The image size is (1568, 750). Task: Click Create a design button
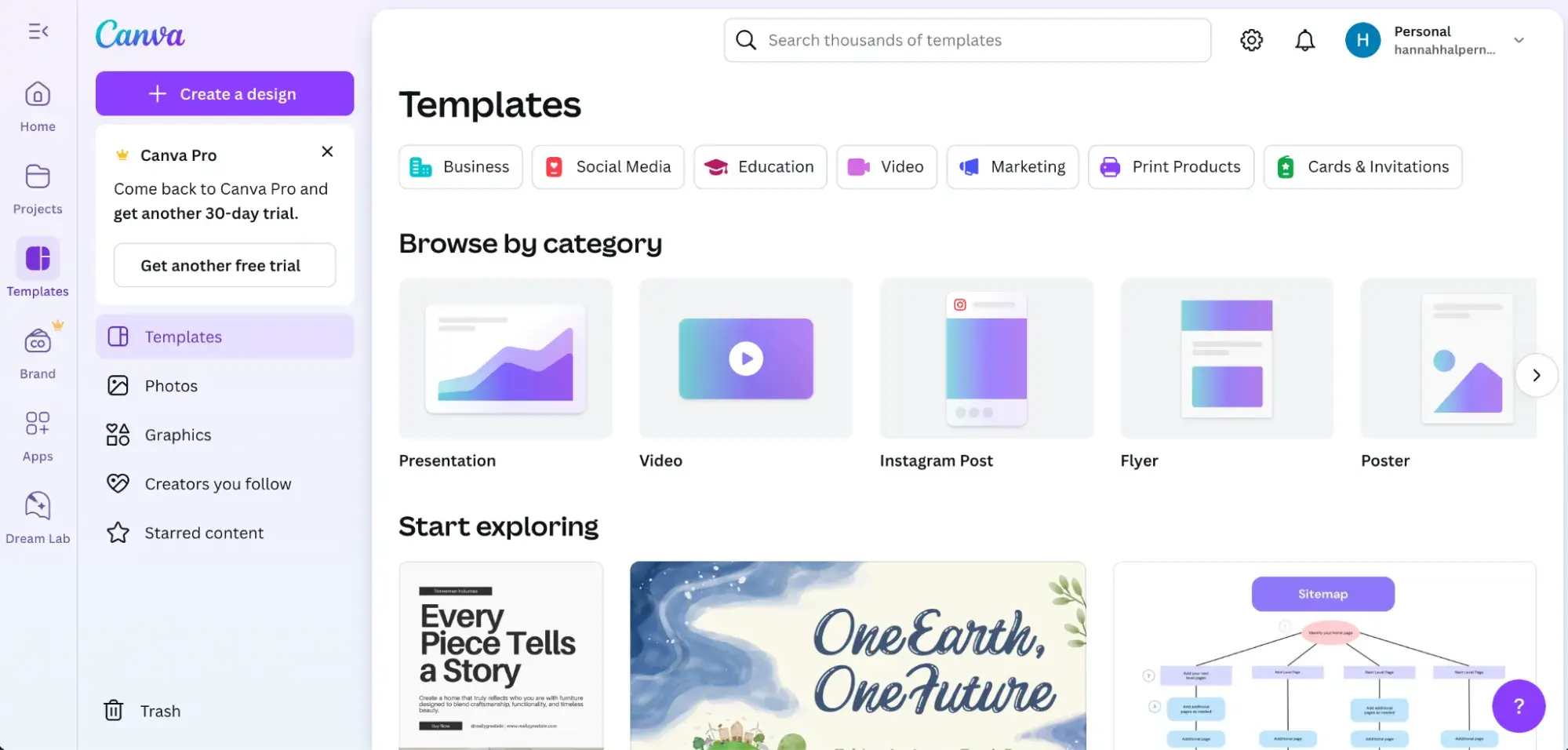coord(224,94)
